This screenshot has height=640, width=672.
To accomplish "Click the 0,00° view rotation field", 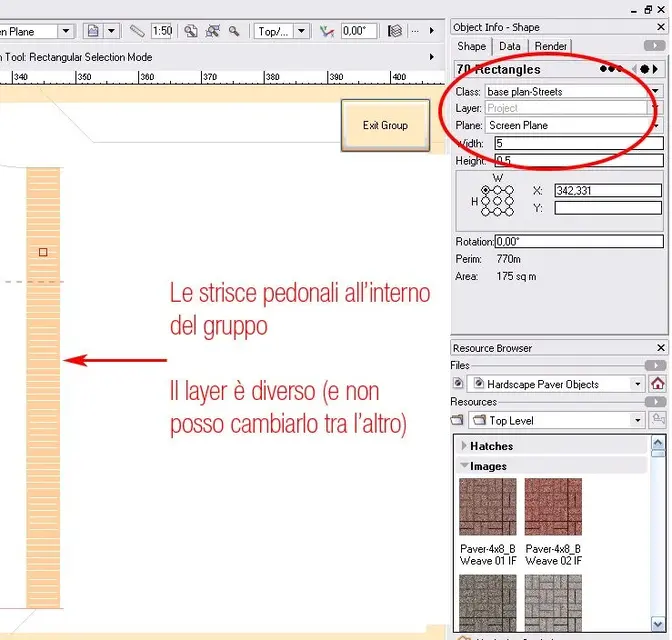I will pyautogui.click(x=359, y=31).
